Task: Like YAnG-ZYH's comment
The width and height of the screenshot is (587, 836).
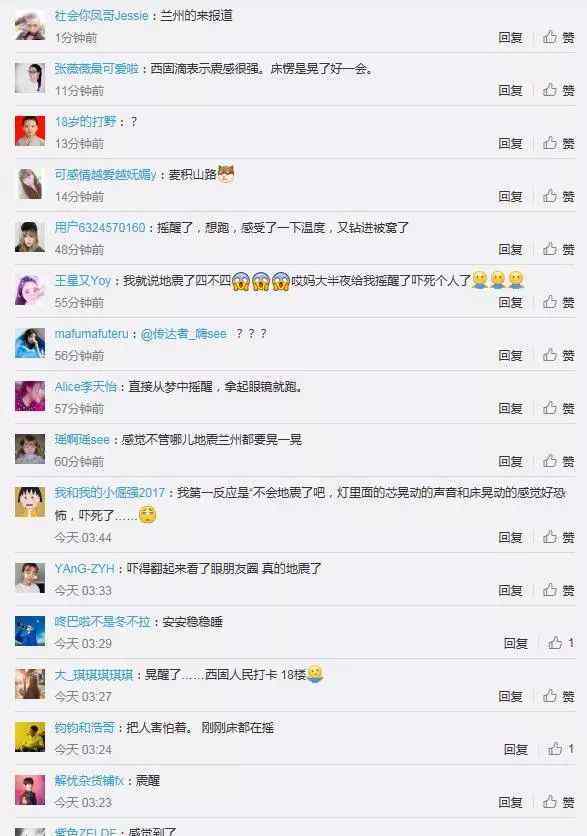Action: (x=558, y=590)
